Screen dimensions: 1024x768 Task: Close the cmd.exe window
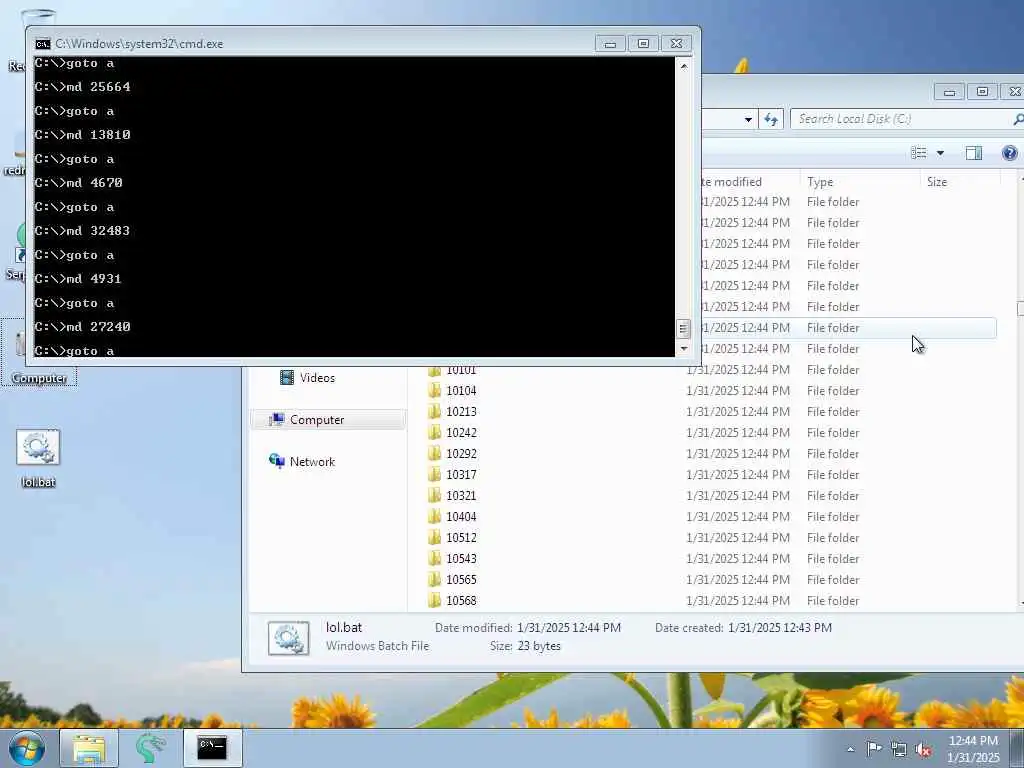pos(677,44)
